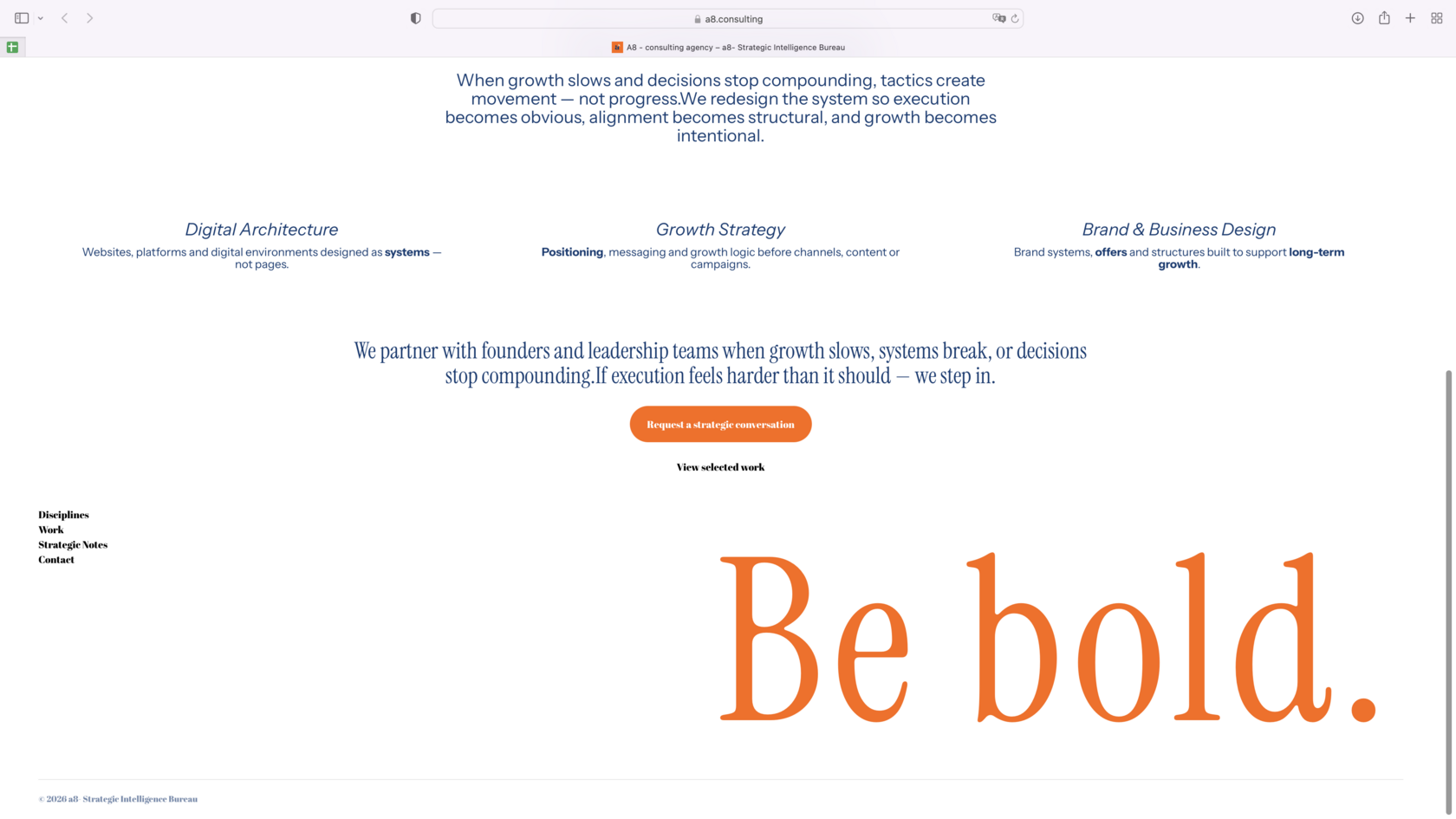Select the A8 consulting agency tab
Viewport: 1456px width, 819px height.
(x=728, y=47)
